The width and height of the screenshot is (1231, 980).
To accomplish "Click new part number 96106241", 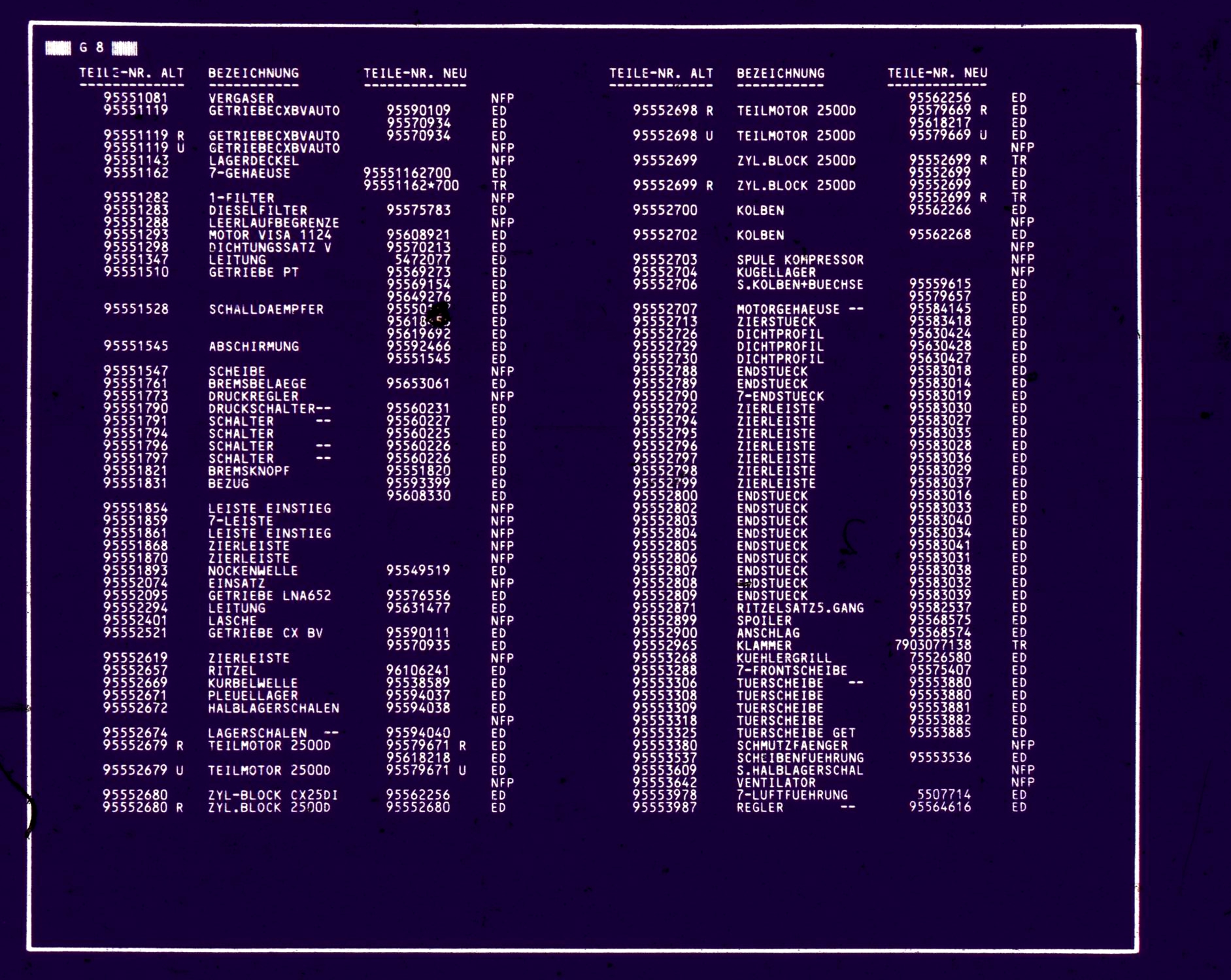I will coord(418,671).
